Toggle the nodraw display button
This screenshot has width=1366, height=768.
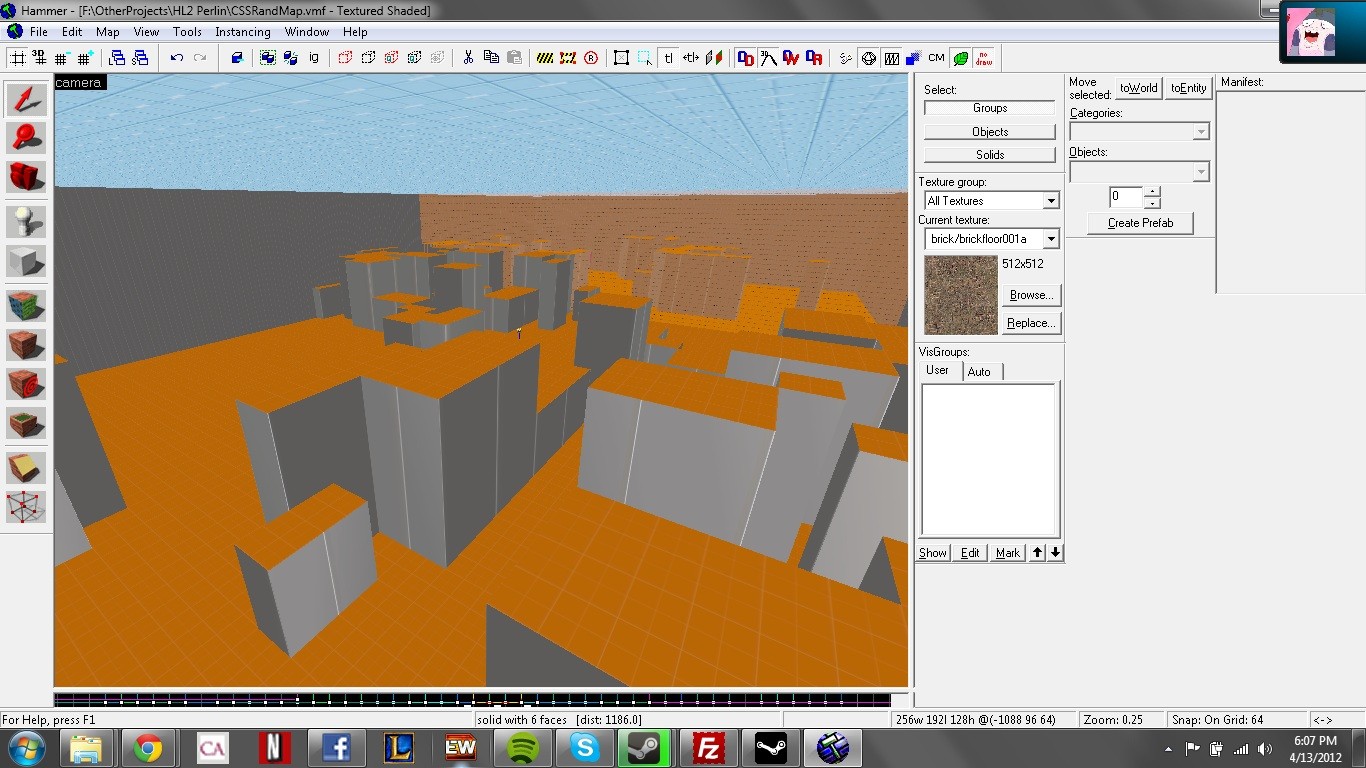tap(984, 57)
